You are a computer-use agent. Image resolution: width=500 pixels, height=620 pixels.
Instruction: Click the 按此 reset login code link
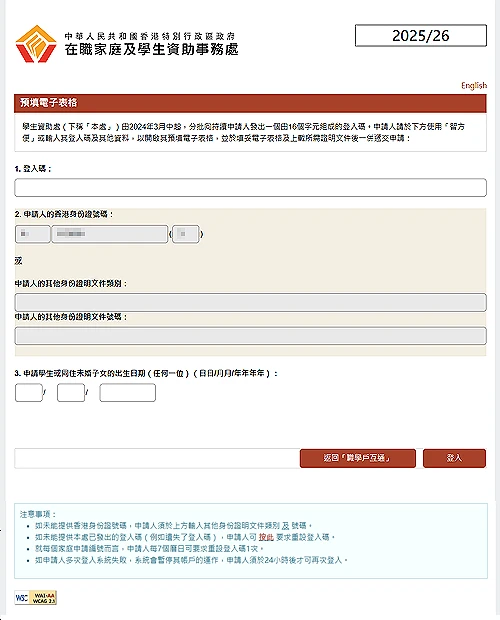[x=266, y=537]
